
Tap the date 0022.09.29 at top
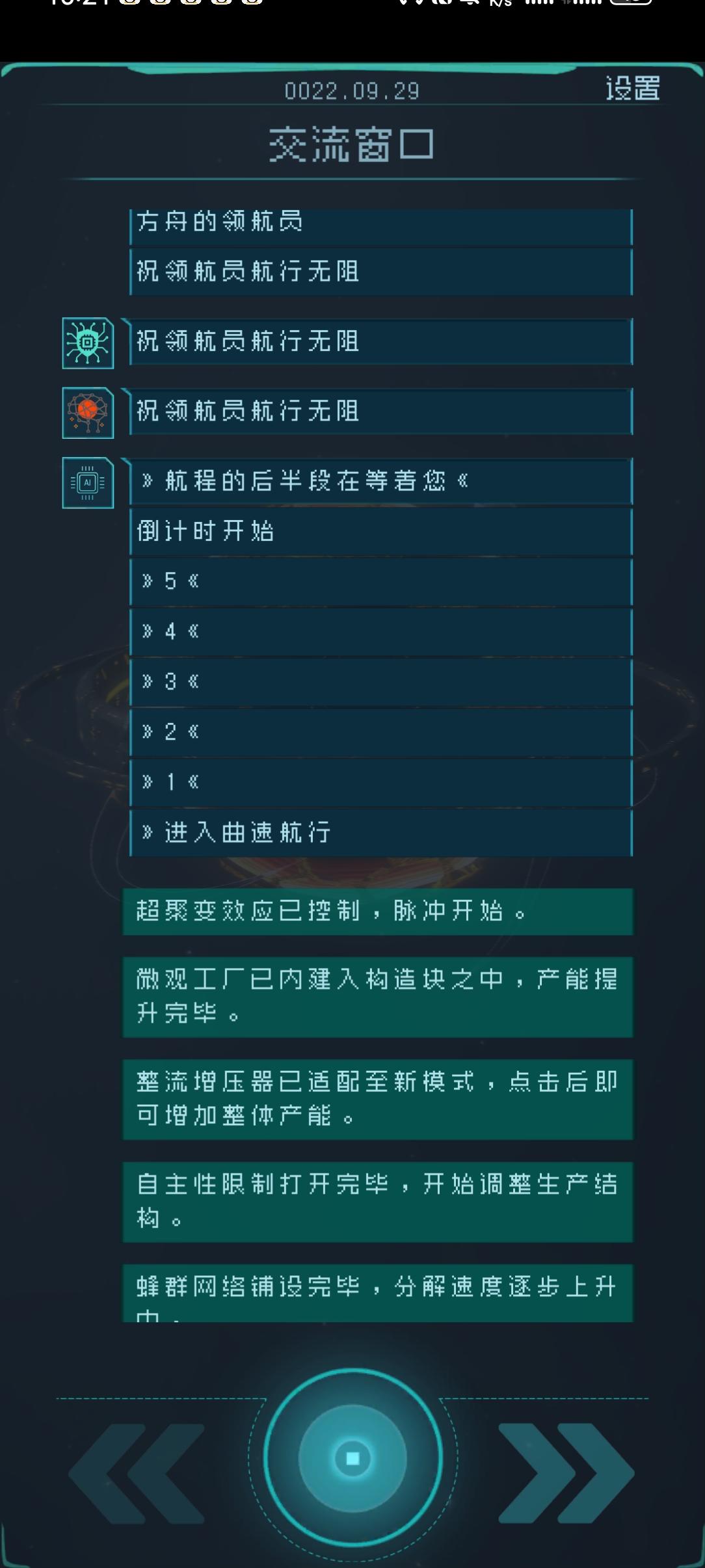click(352, 91)
